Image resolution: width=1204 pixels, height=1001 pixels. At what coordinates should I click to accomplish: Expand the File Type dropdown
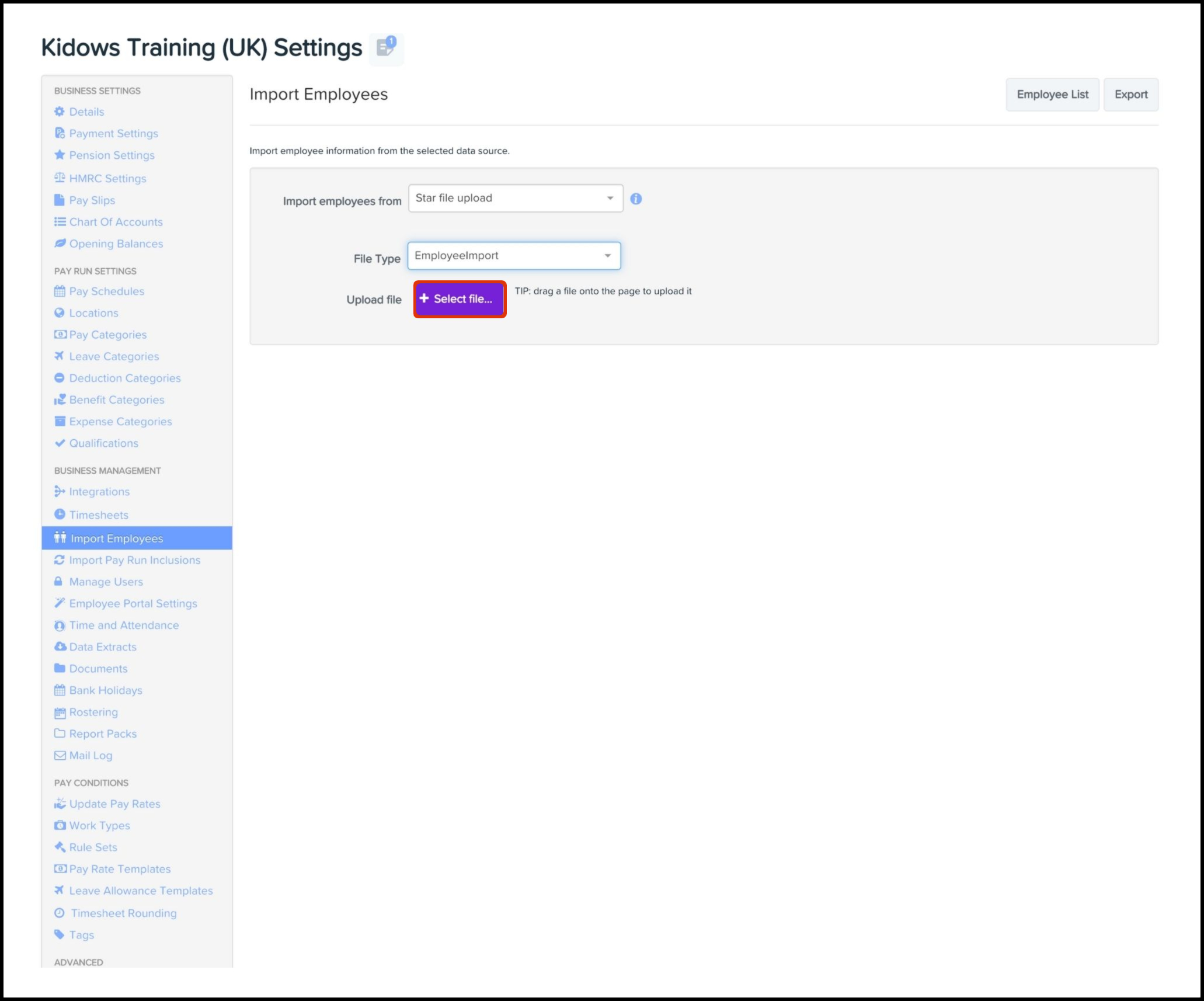tap(514, 256)
